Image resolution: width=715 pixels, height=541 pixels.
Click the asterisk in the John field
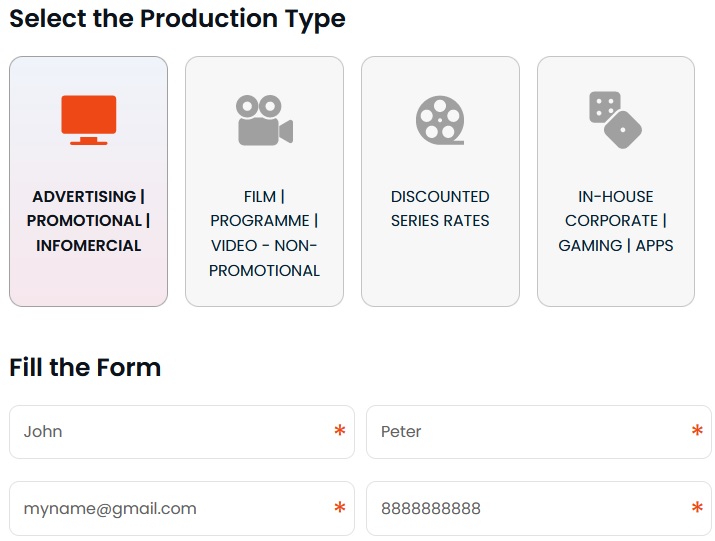[x=340, y=431]
